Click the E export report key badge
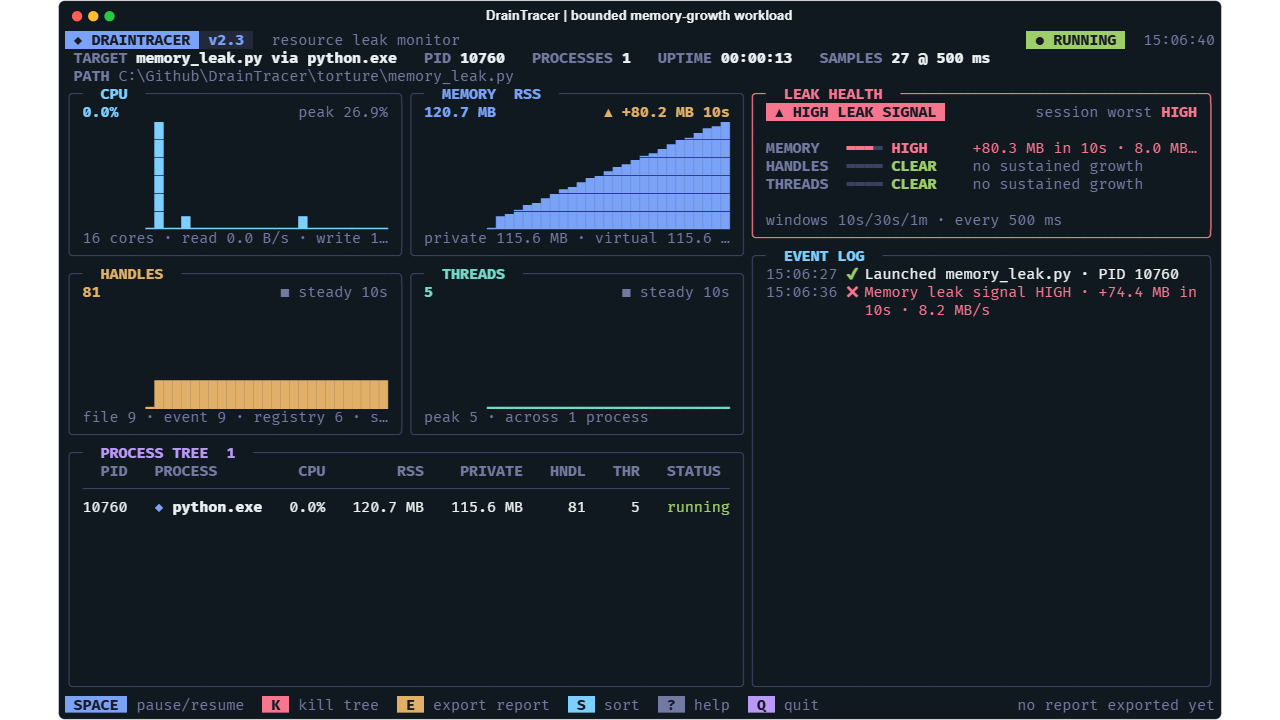 (x=410, y=705)
